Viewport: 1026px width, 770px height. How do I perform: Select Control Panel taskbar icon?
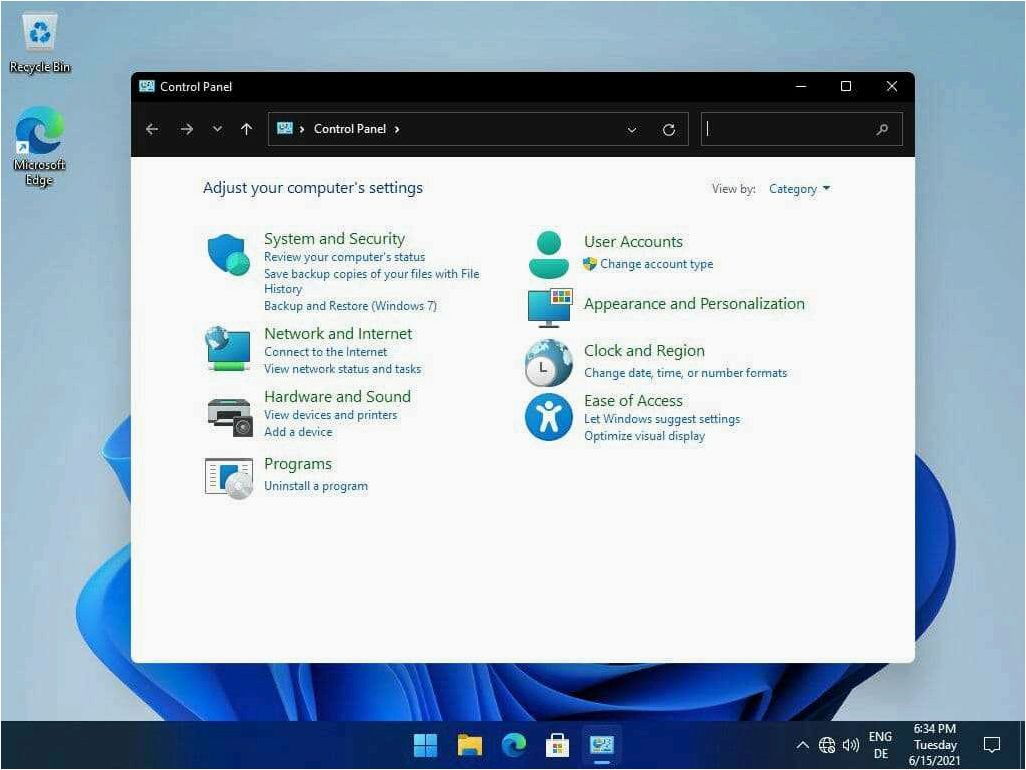(601, 745)
